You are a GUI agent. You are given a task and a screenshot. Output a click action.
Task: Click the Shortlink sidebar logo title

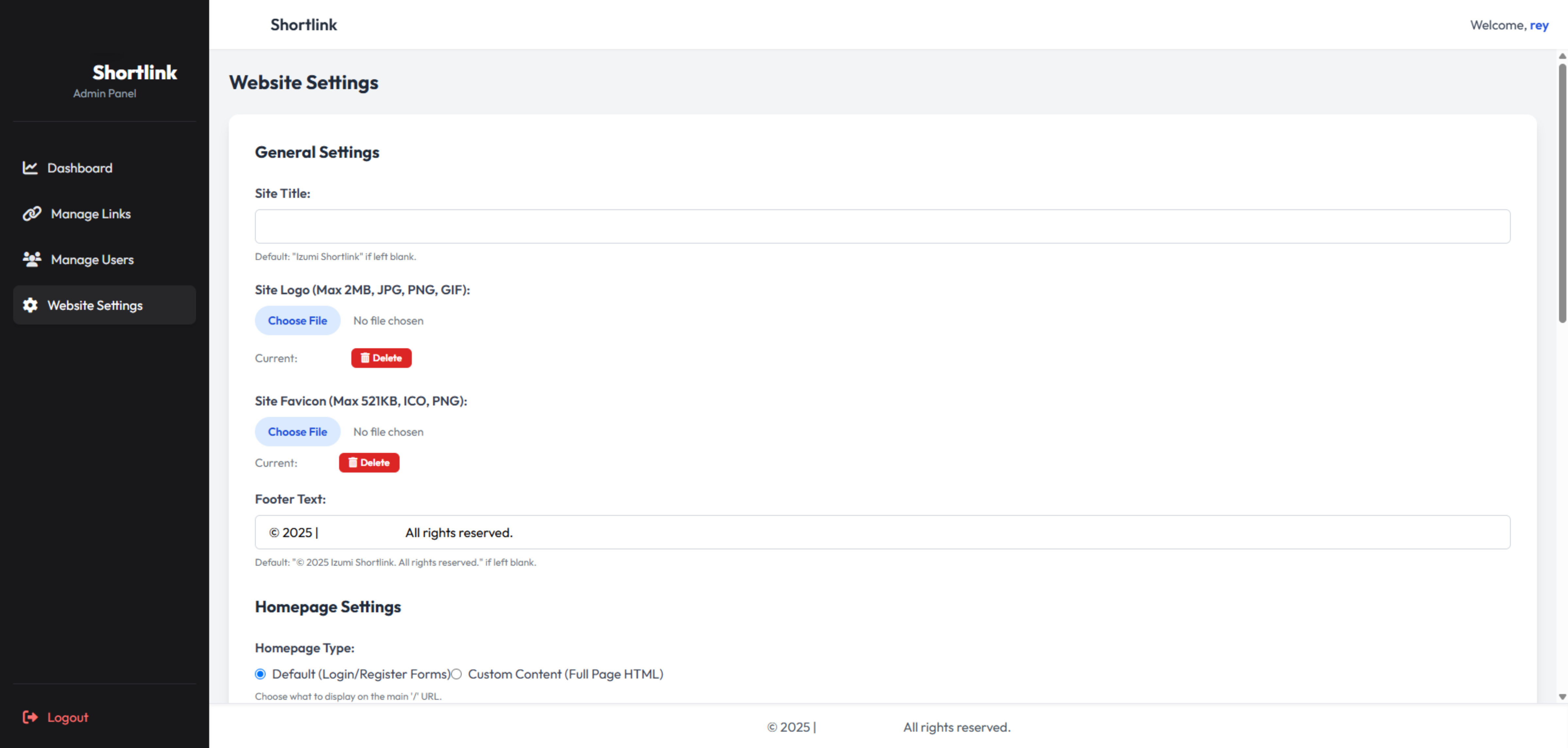tap(135, 72)
